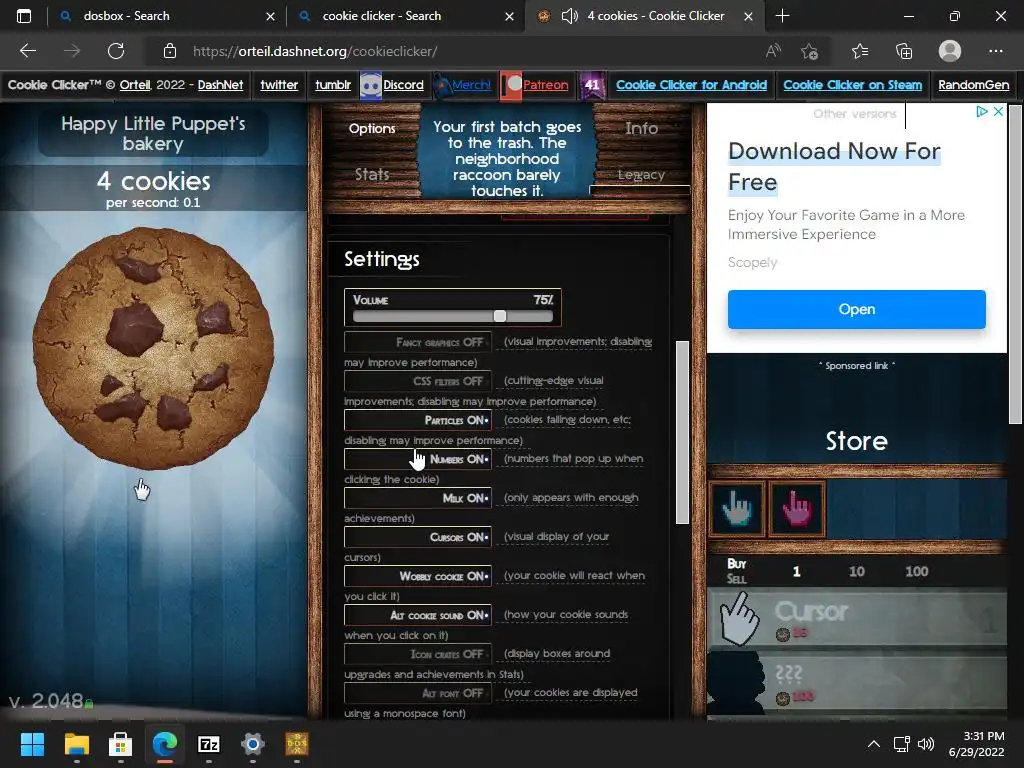This screenshot has width=1024, height=768.
Task: Click the big chocolate chip cookie
Action: coord(153,347)
